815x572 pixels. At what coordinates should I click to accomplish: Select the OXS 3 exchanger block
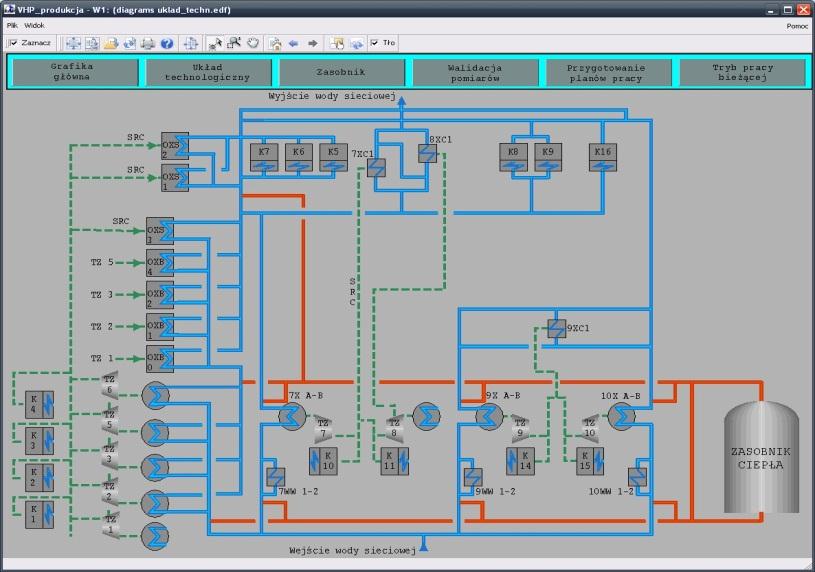(160, 231)
